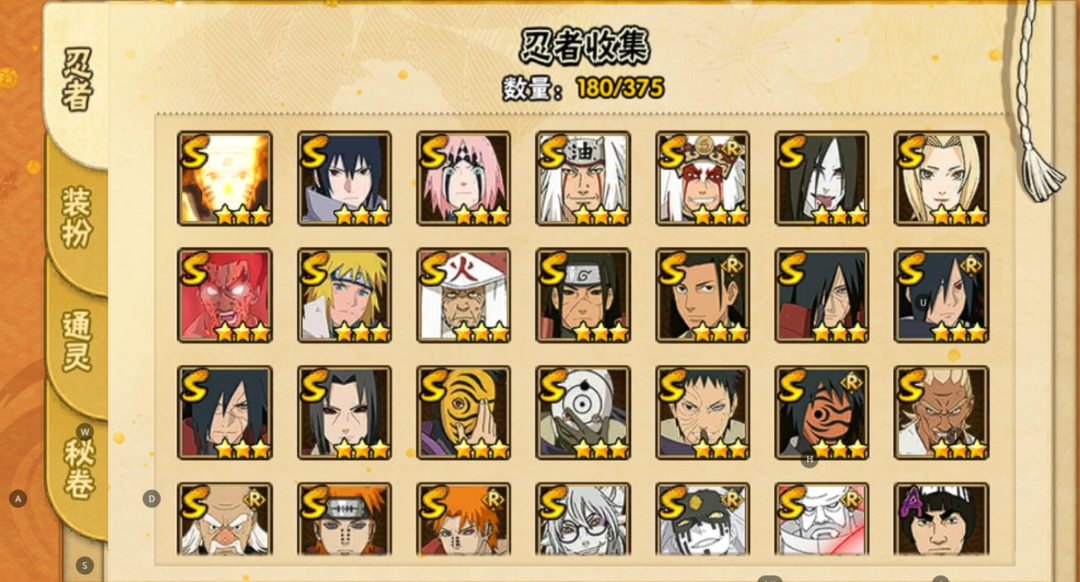
Task: Select the orange spiral mask Tobi portrait
Action: coord(464,413)
